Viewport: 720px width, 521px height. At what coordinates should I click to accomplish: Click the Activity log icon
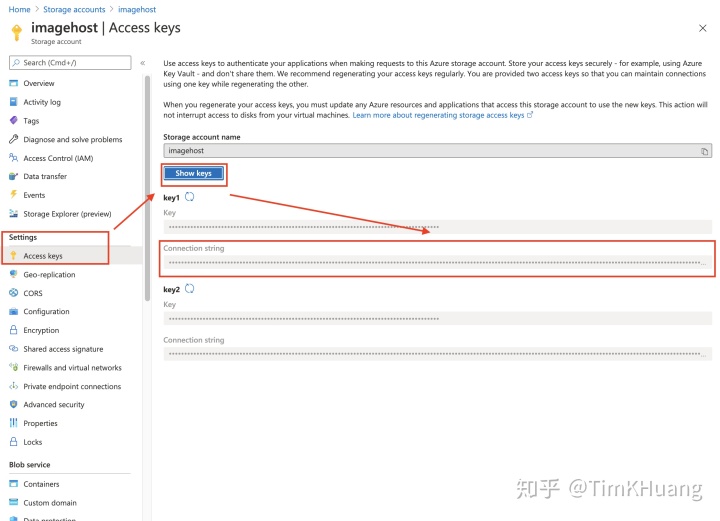point(14,102)
